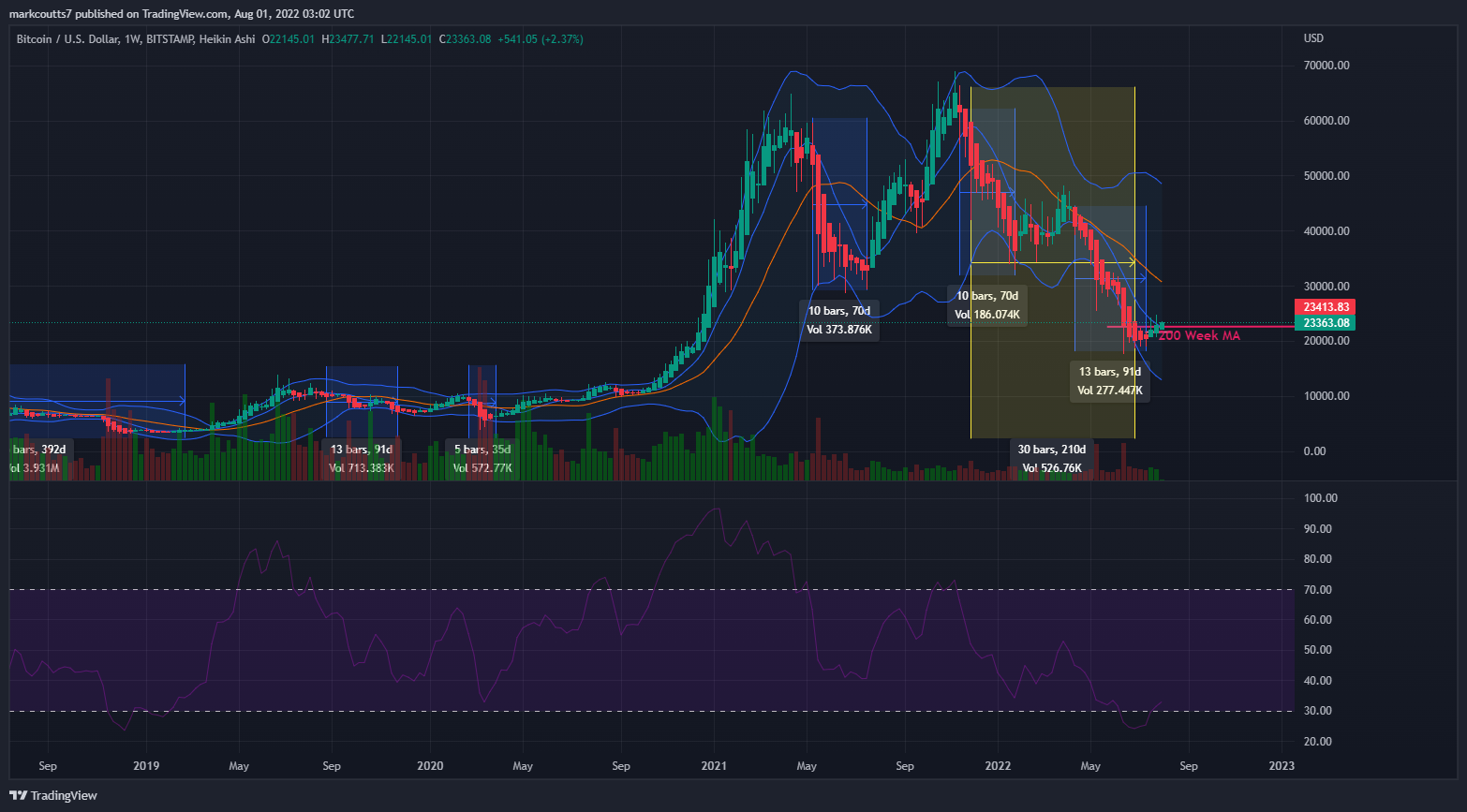
Task: Click 2023 on the time axis
Action: click(1281, 765)
